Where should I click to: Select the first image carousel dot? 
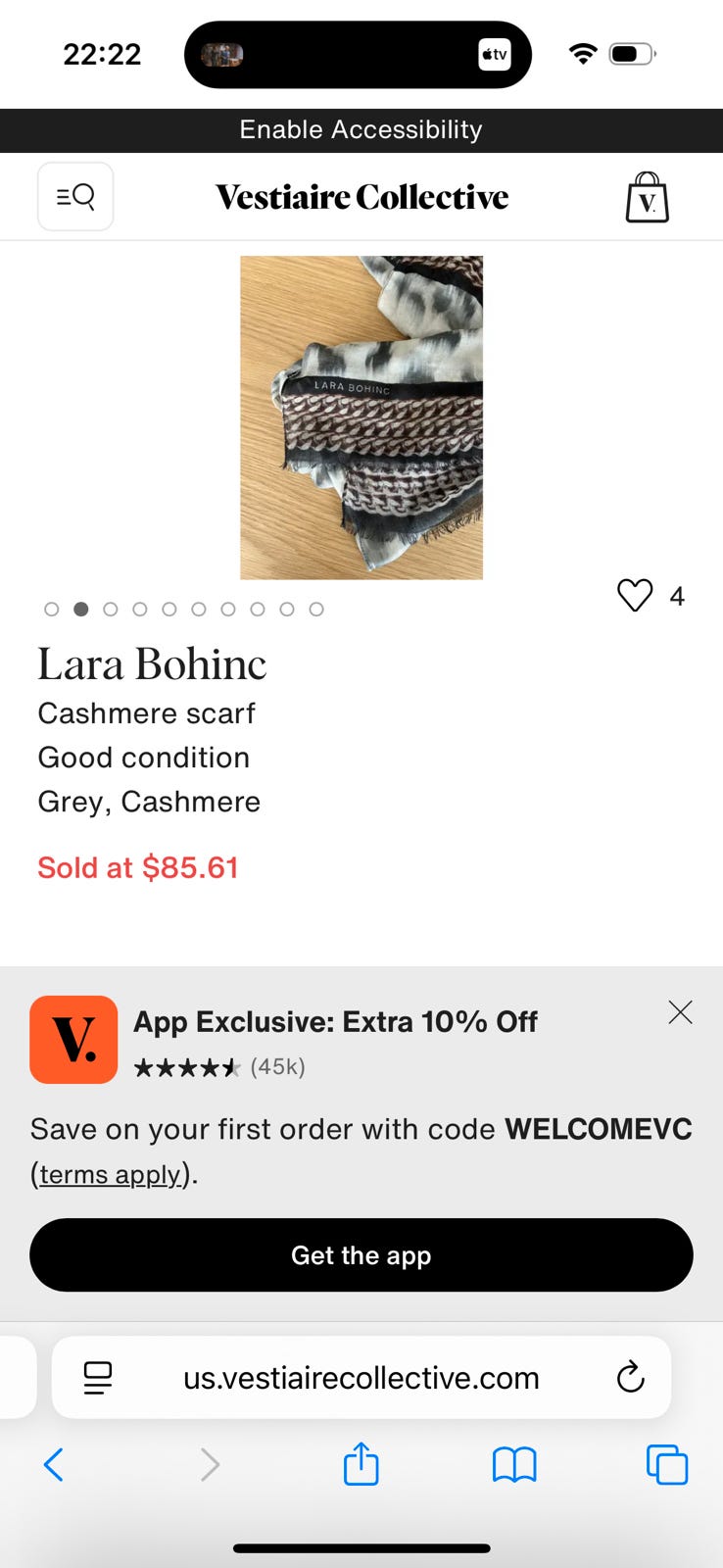coord(52,610)
